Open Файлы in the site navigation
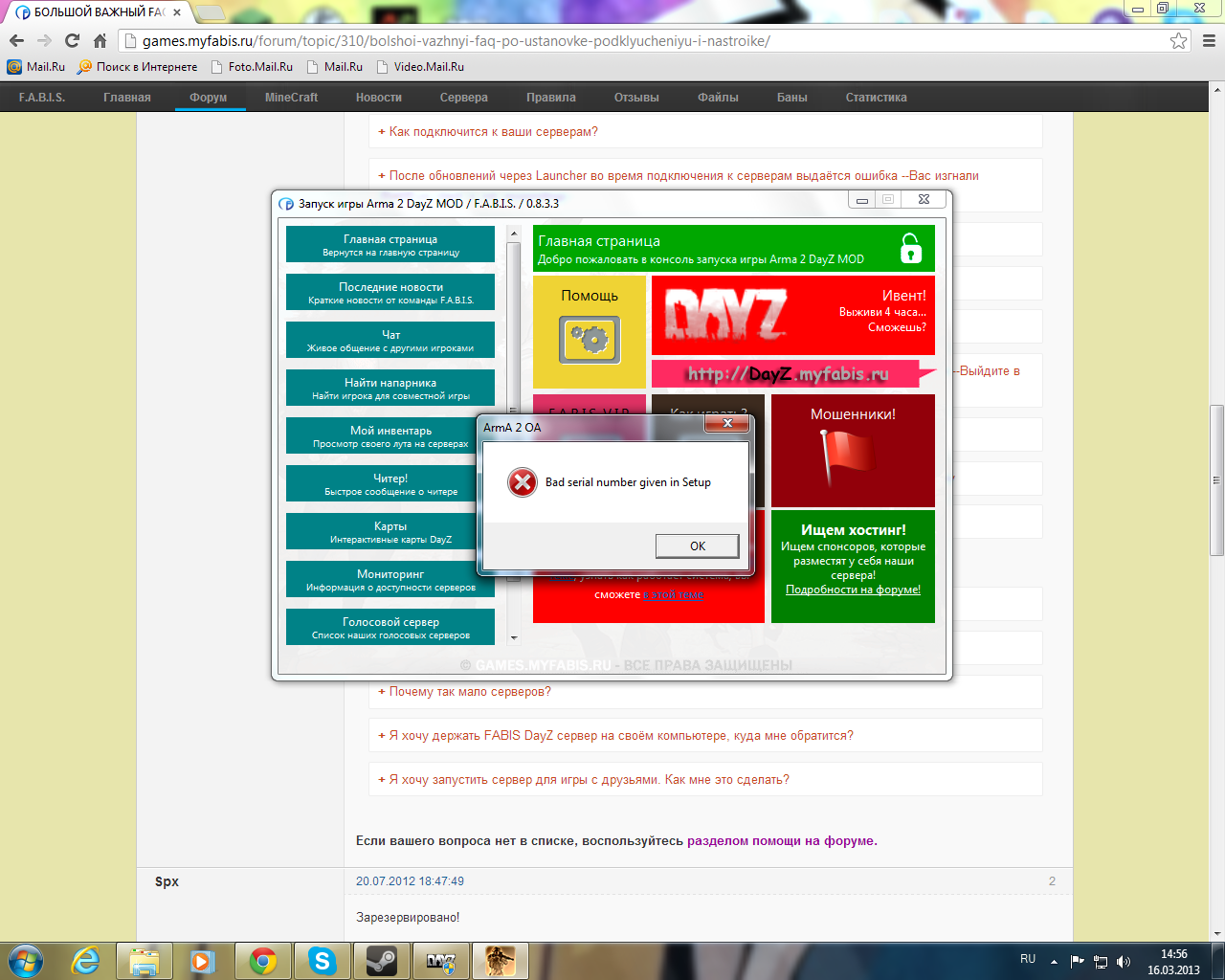The width and height of the screenshot is (1225, 980). 718,98
